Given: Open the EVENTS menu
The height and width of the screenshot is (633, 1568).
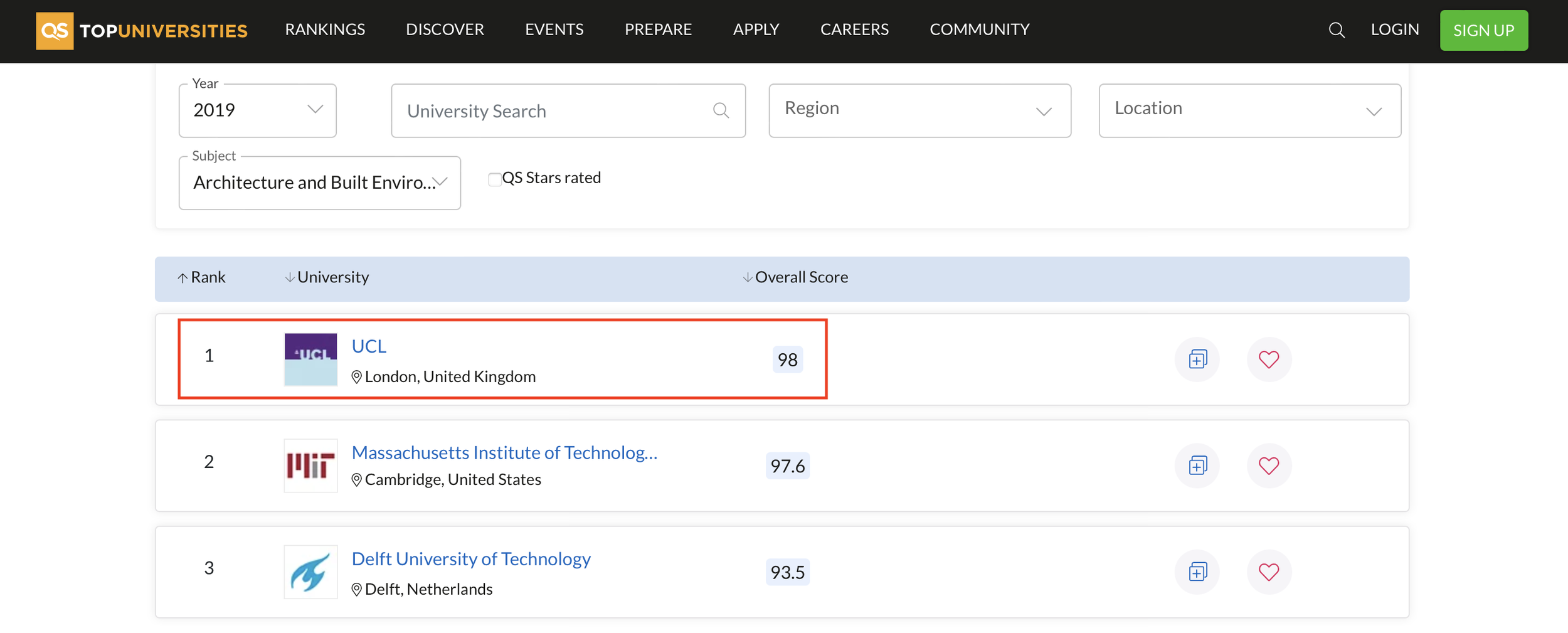Looking at the screenshot, I should [x=554, y=29].
